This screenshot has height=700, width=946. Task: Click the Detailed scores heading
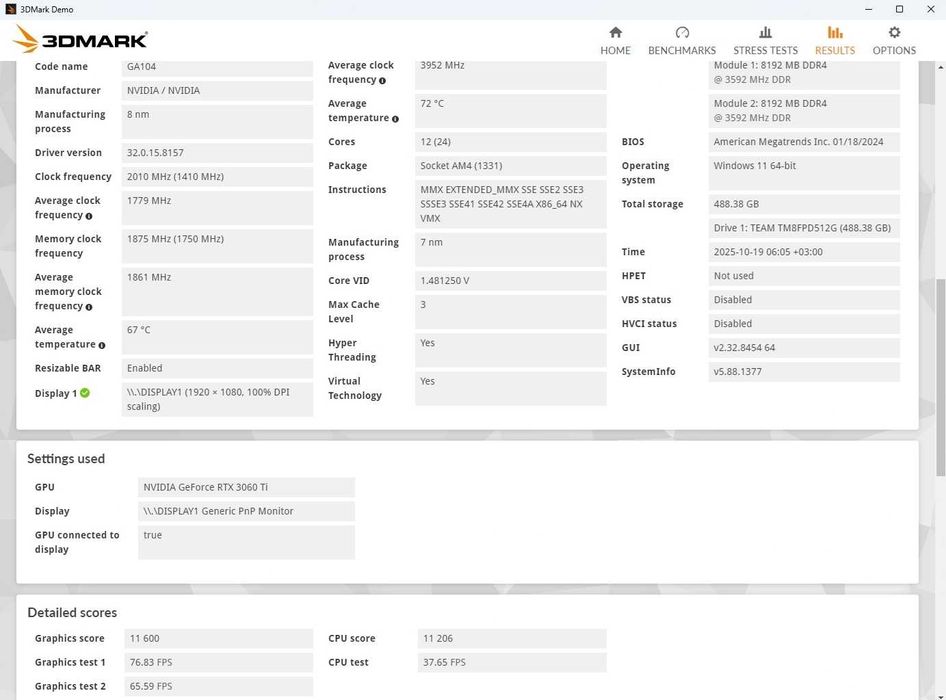click(72, 612)
